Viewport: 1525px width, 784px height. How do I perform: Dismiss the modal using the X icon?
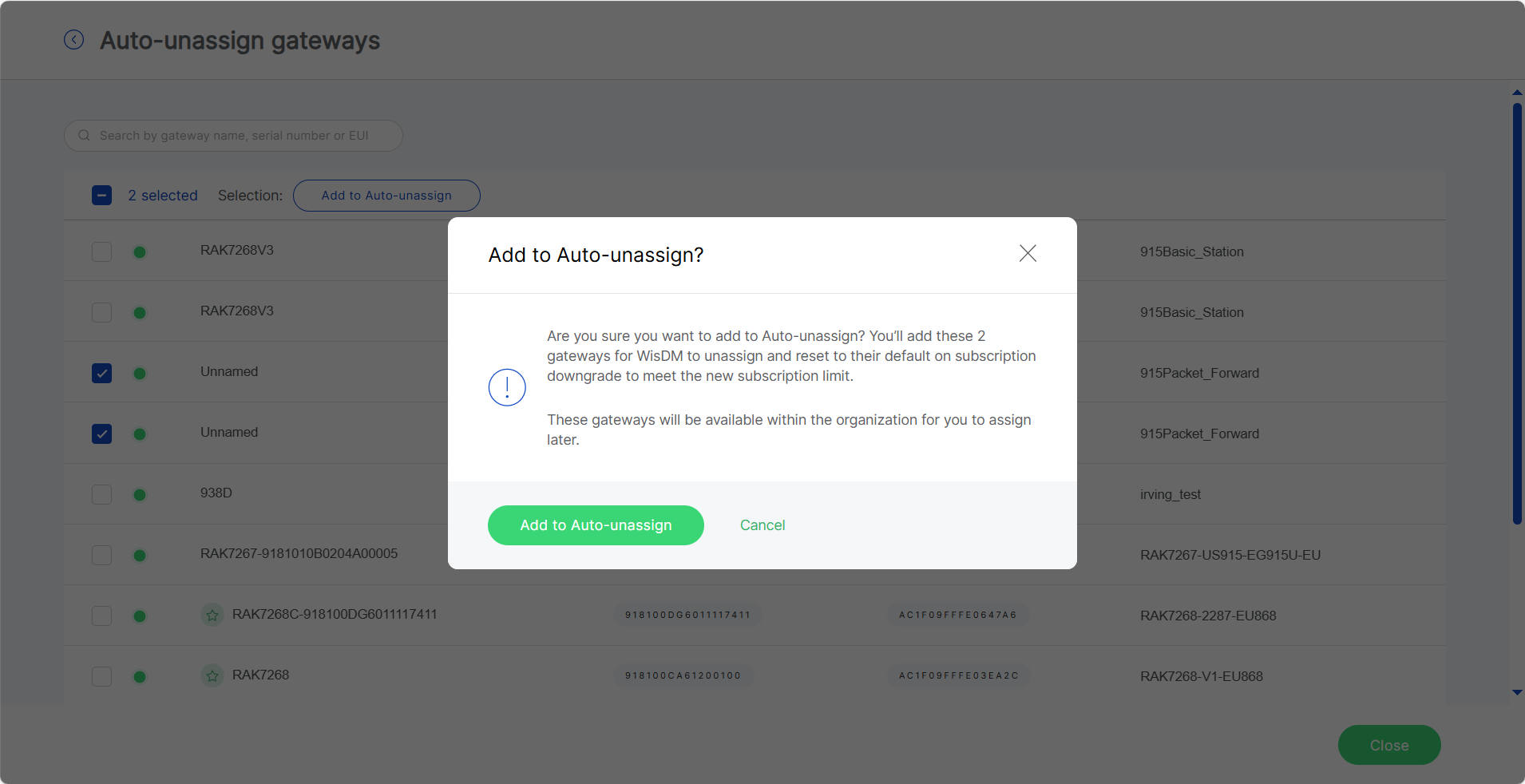point(1028,253)
